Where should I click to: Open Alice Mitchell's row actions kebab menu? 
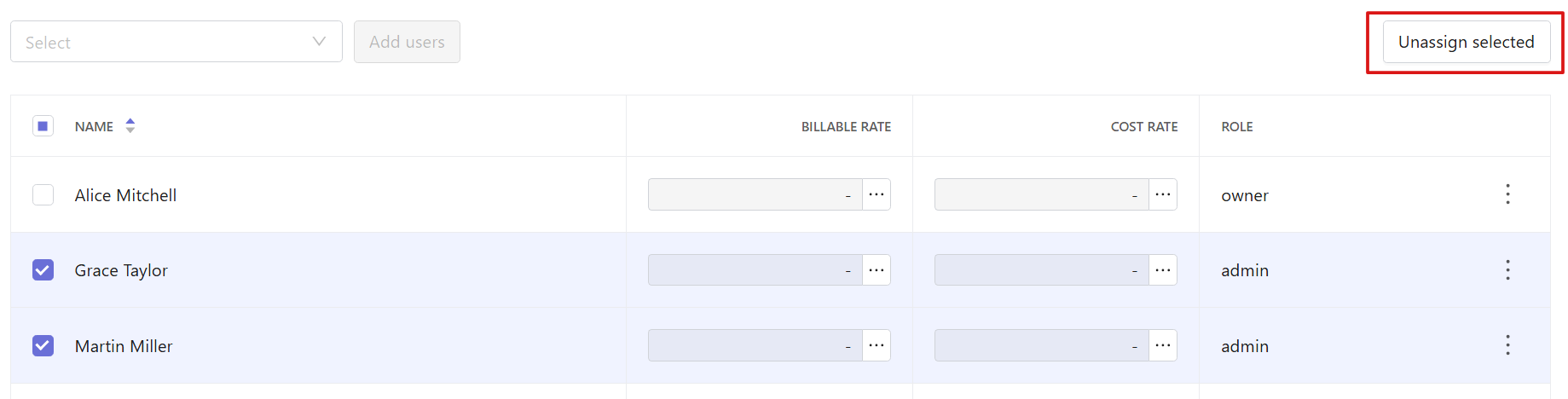[1507, 194]
